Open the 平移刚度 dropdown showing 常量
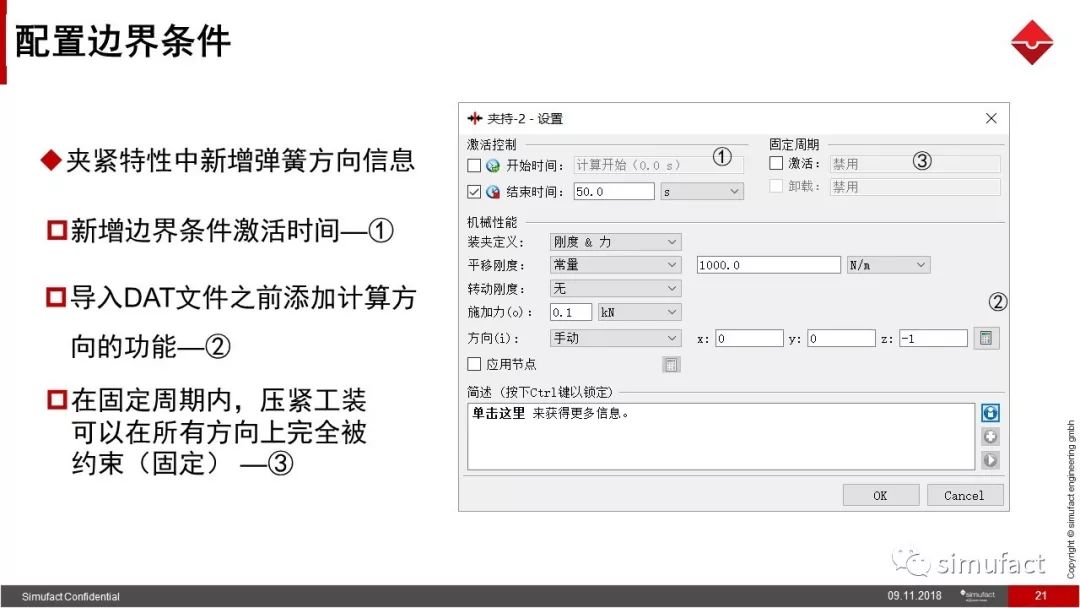1080x608 pixels. 615,264
